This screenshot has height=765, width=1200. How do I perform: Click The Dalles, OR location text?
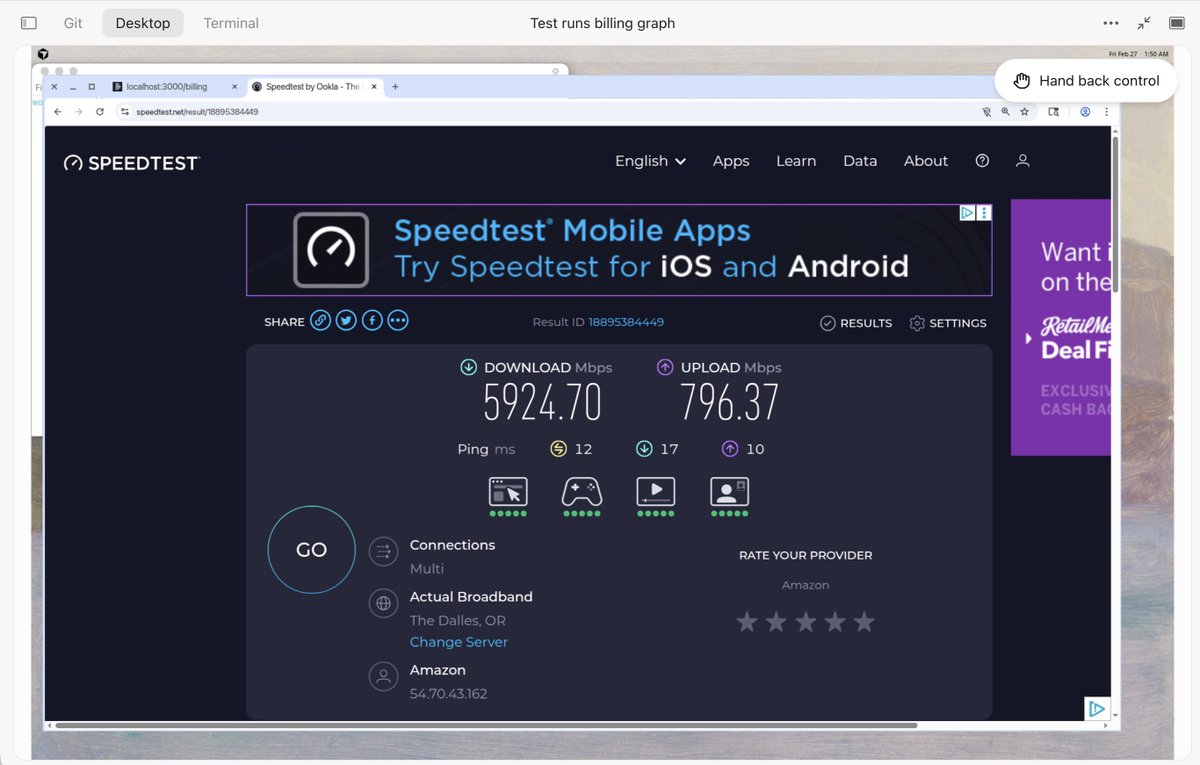tap(458, 620)
